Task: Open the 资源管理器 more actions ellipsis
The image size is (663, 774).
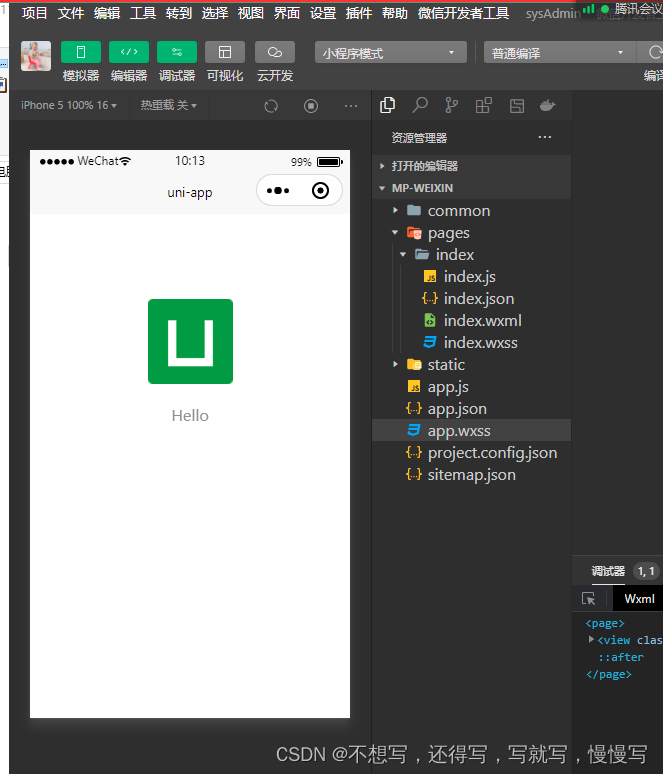Action: [545, 137]
